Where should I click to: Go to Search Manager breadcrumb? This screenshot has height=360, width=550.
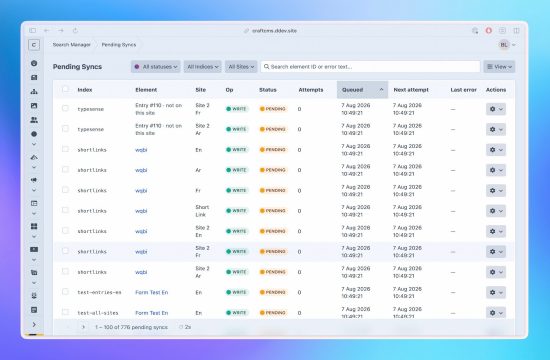72,45
